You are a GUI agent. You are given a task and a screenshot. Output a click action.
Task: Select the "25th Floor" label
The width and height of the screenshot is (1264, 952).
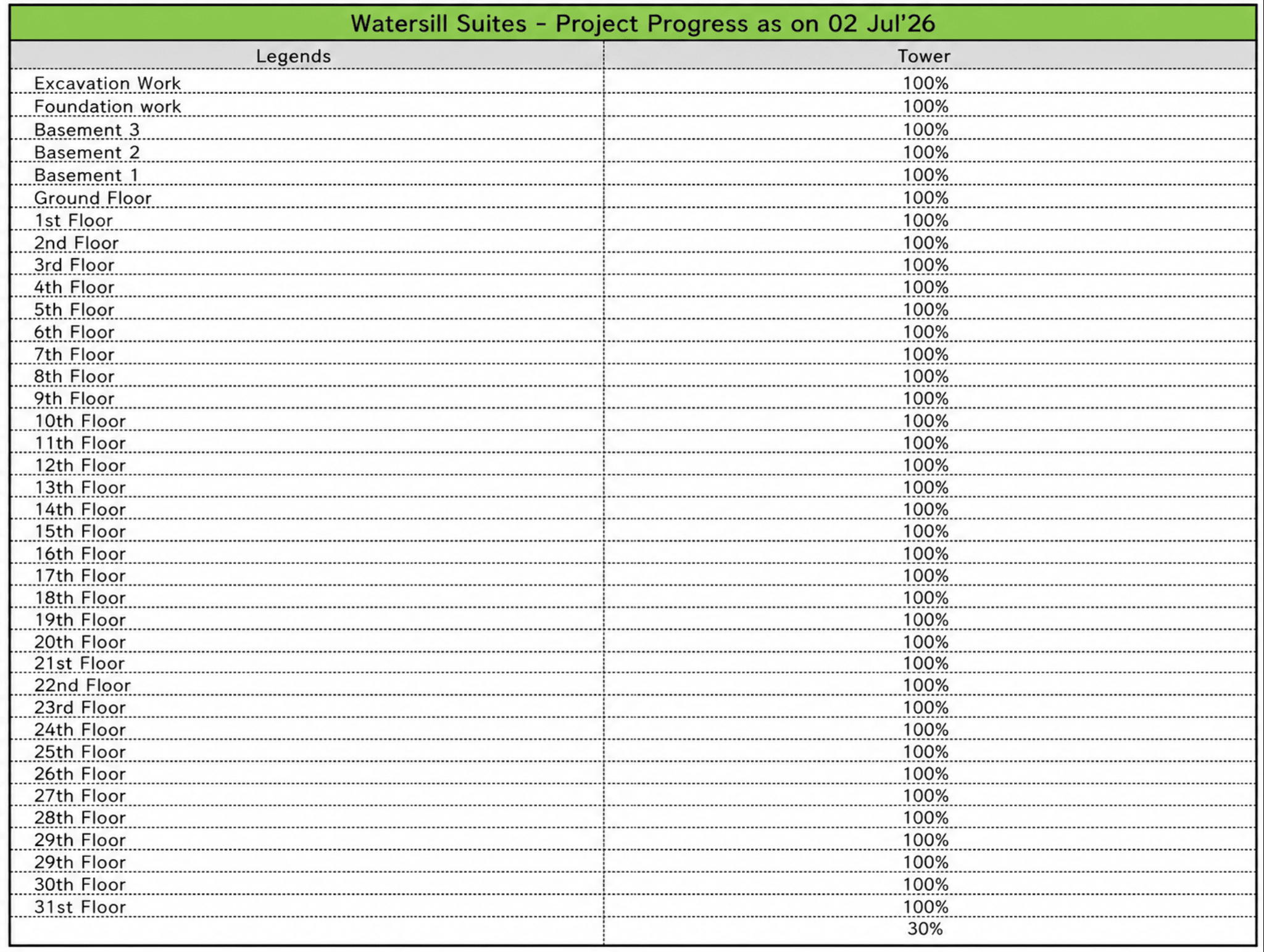pos(80,752)
